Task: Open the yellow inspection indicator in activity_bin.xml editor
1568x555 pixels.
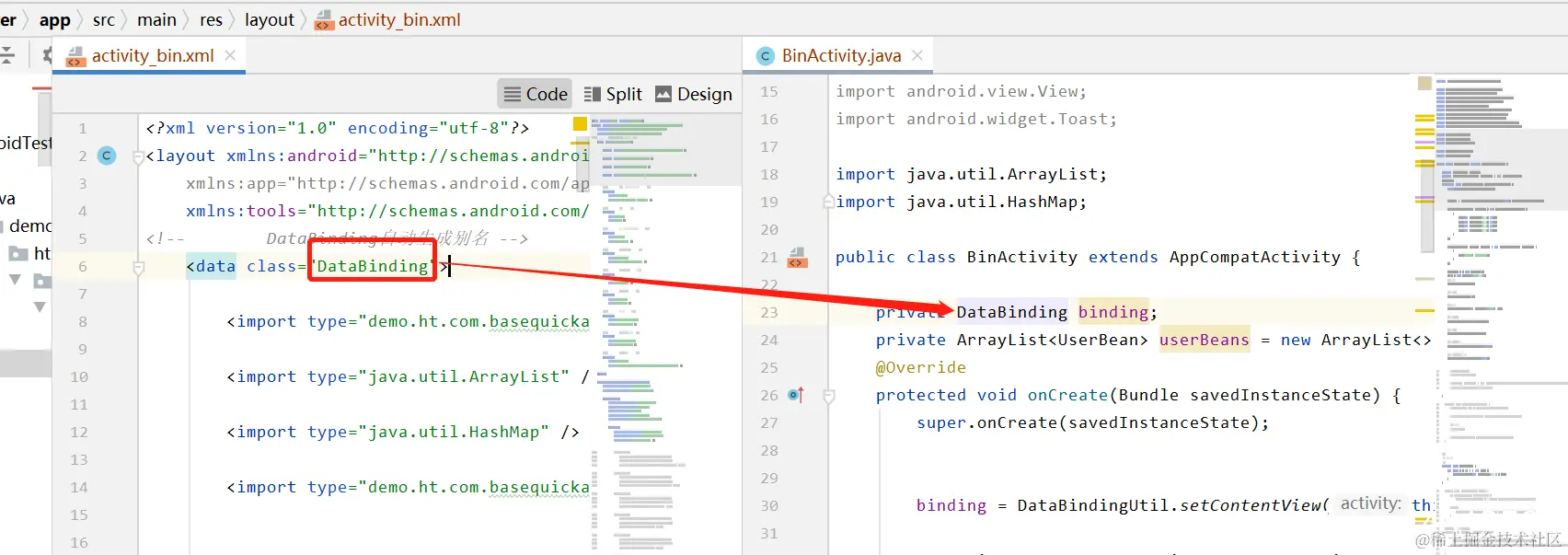Action: pyautogui.click(x=580, y=123)
